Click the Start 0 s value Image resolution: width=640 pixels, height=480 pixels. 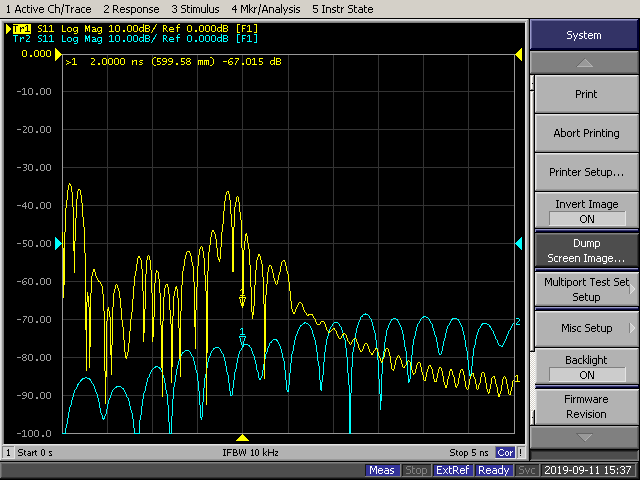[x=35, y=453]
